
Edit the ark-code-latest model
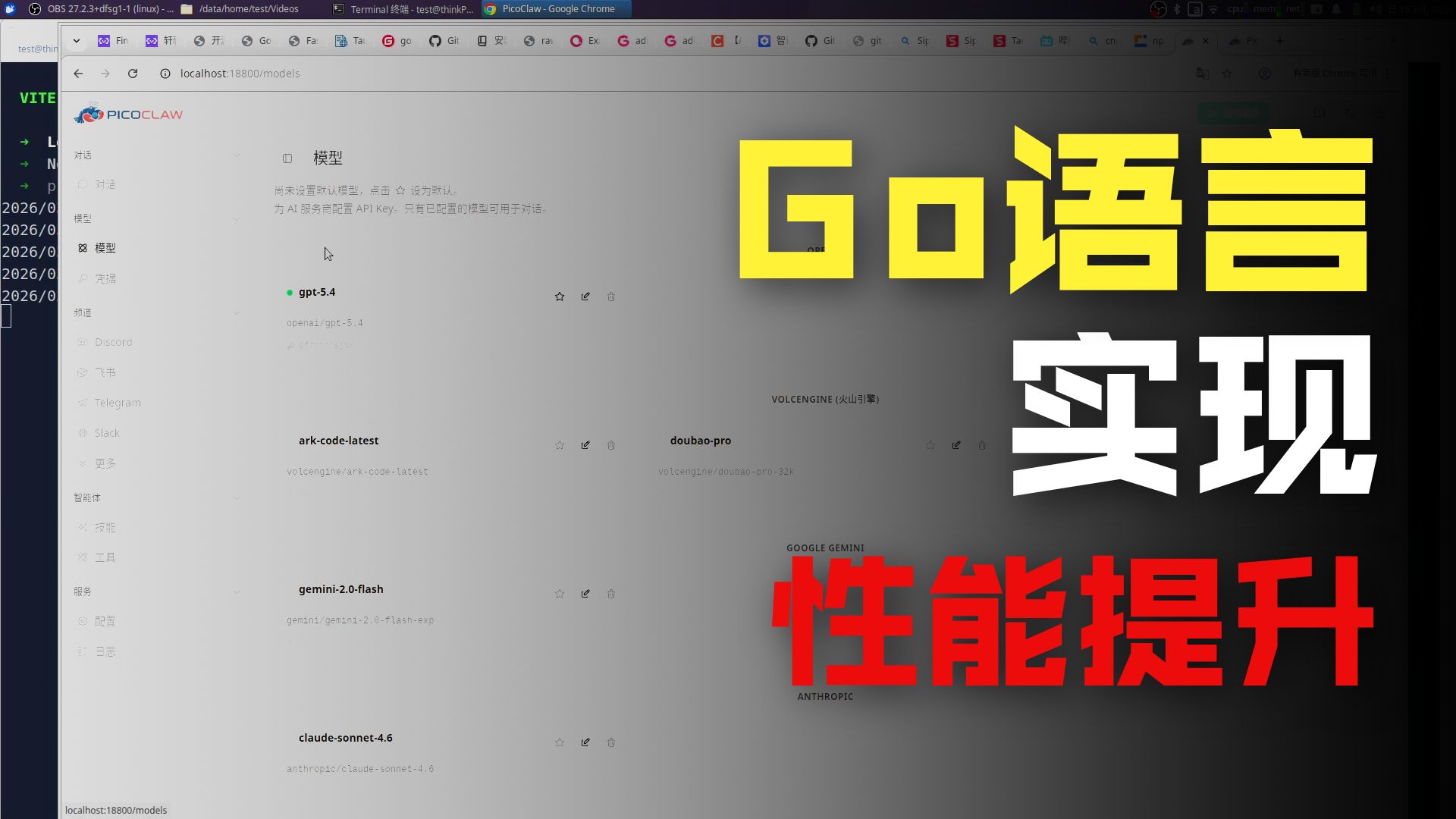585,445
